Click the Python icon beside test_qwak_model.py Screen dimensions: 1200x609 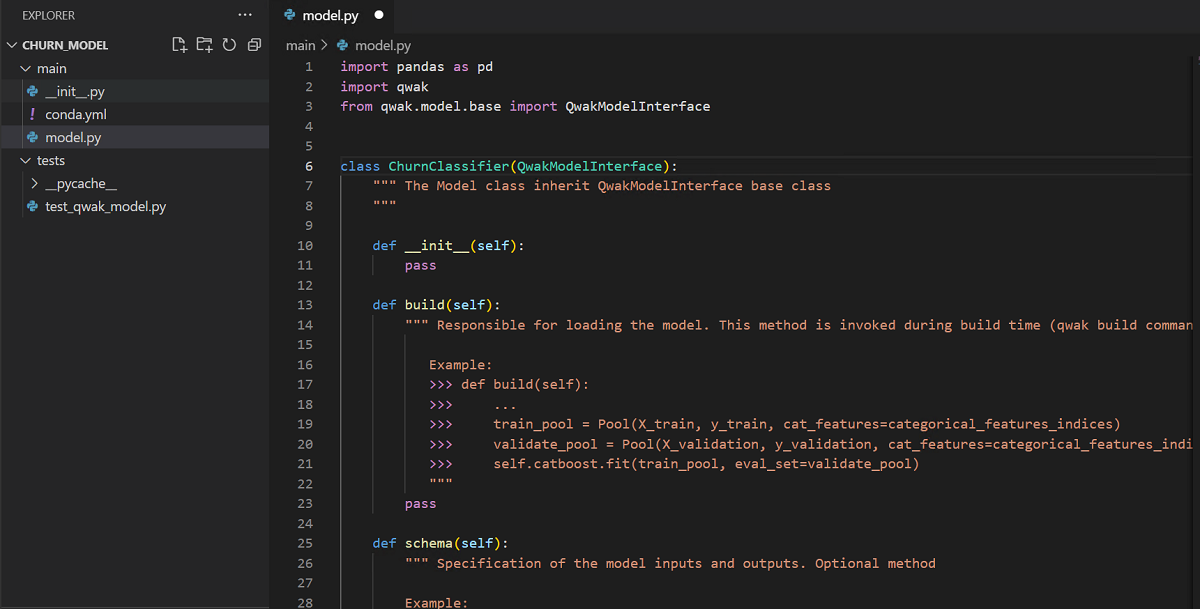pos(33,207)
